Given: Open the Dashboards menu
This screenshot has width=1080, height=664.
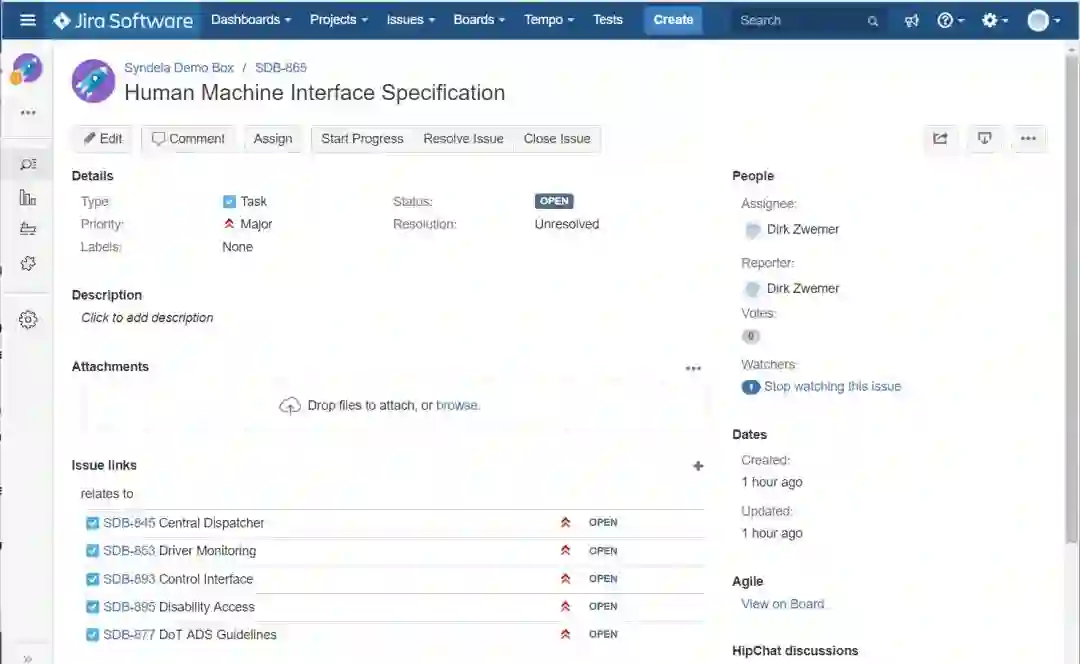Looking at the screenshot, I should pyautogui.click(x=251, y=20).
